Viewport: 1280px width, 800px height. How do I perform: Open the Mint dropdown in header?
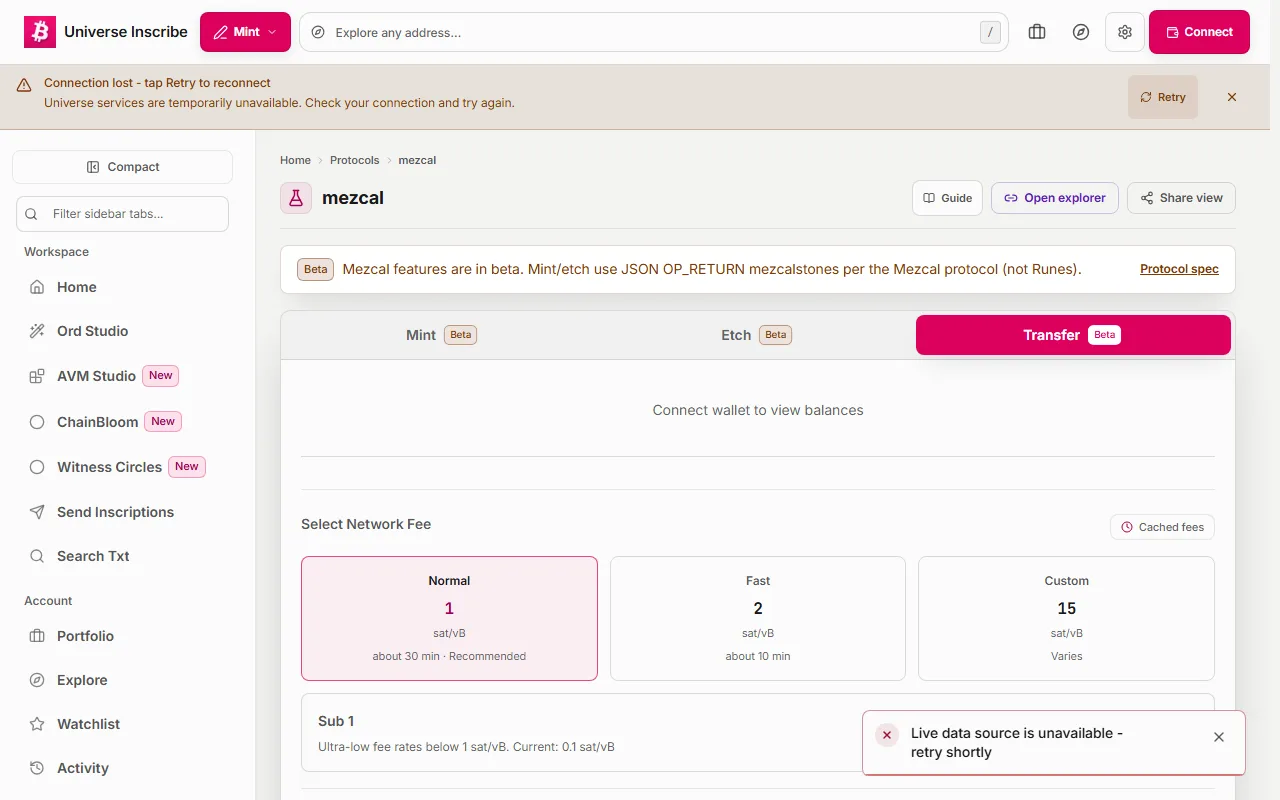pyautogui.click(x=245, y=32)
